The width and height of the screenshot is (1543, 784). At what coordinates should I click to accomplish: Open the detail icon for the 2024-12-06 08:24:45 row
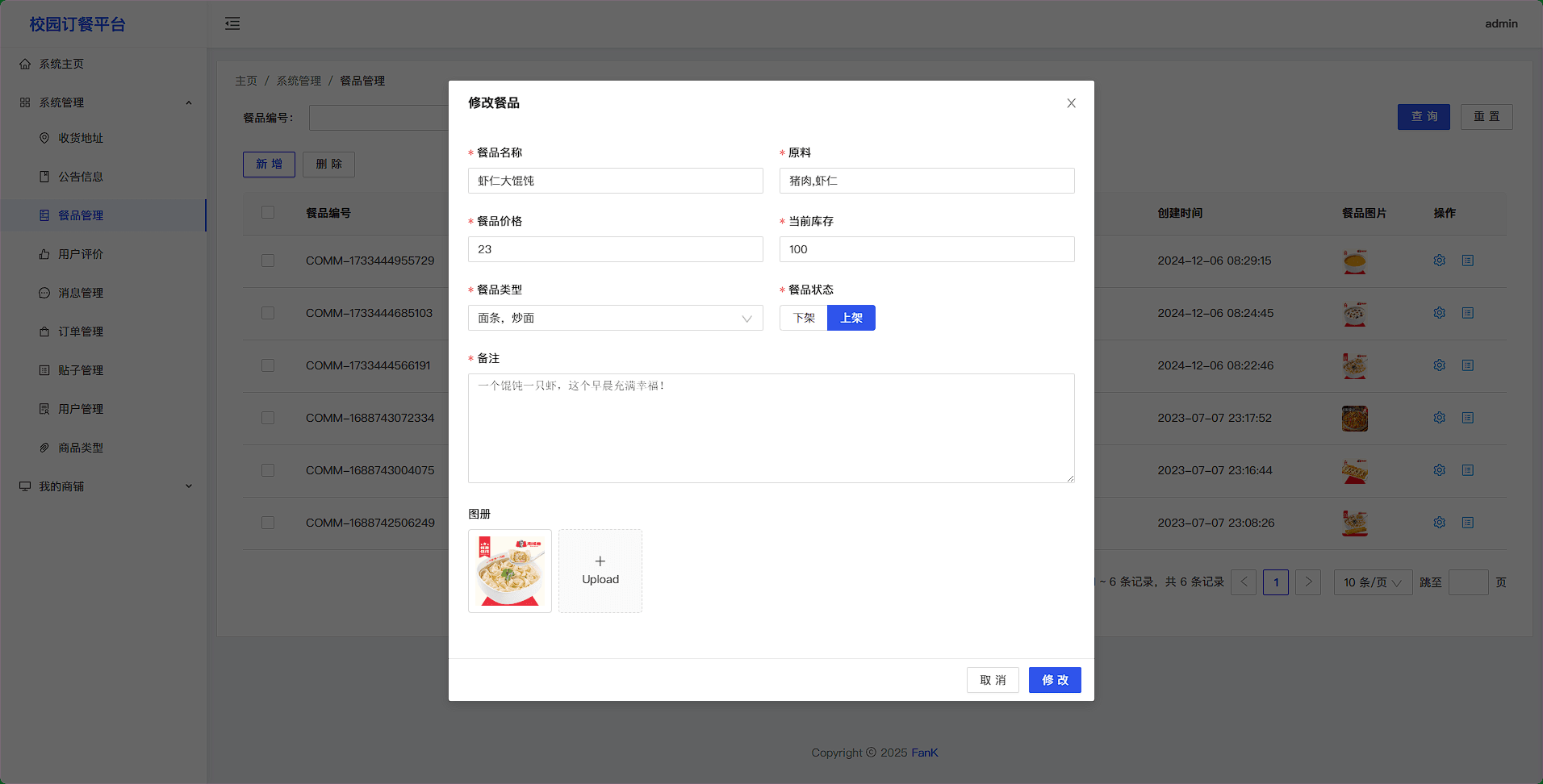pyautogui.click(x=1467, y=313)
